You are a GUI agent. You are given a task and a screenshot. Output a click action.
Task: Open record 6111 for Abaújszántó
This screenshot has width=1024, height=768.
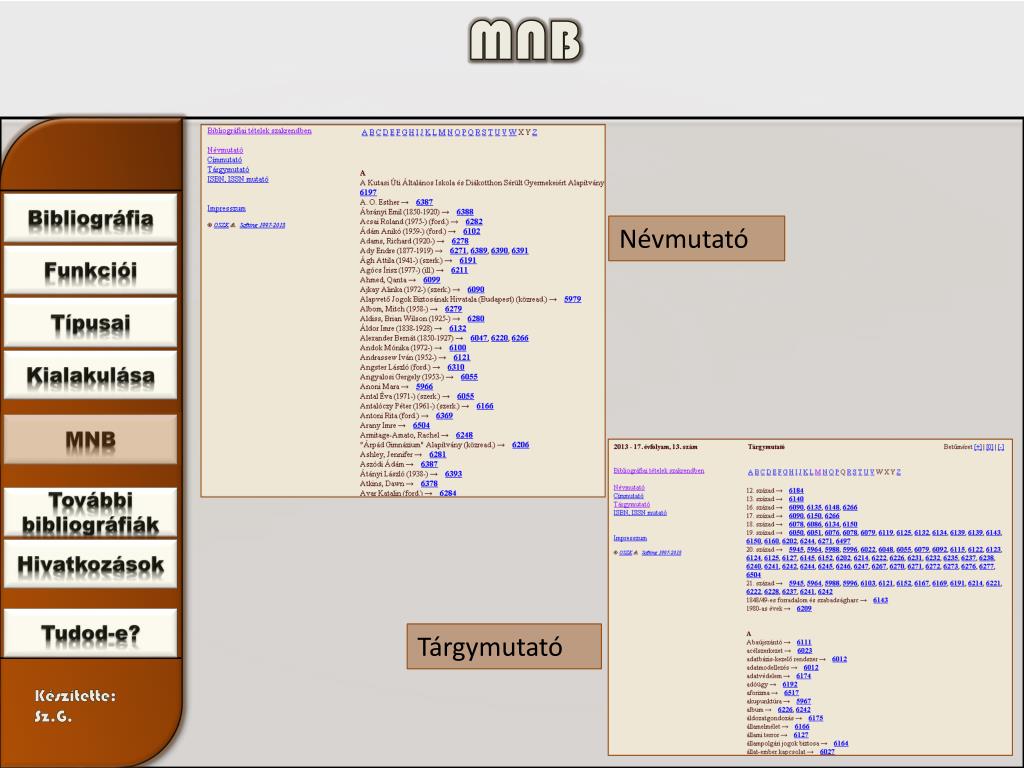(x=803, y=643)
